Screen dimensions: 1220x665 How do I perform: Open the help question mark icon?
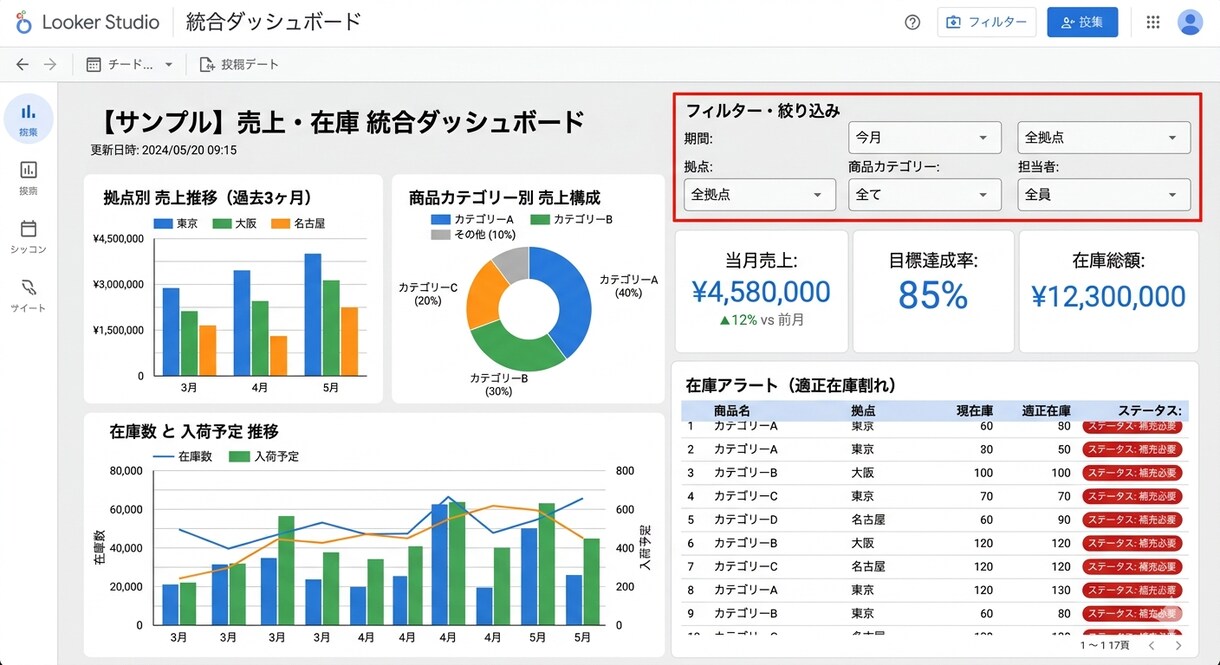point(912,22)
